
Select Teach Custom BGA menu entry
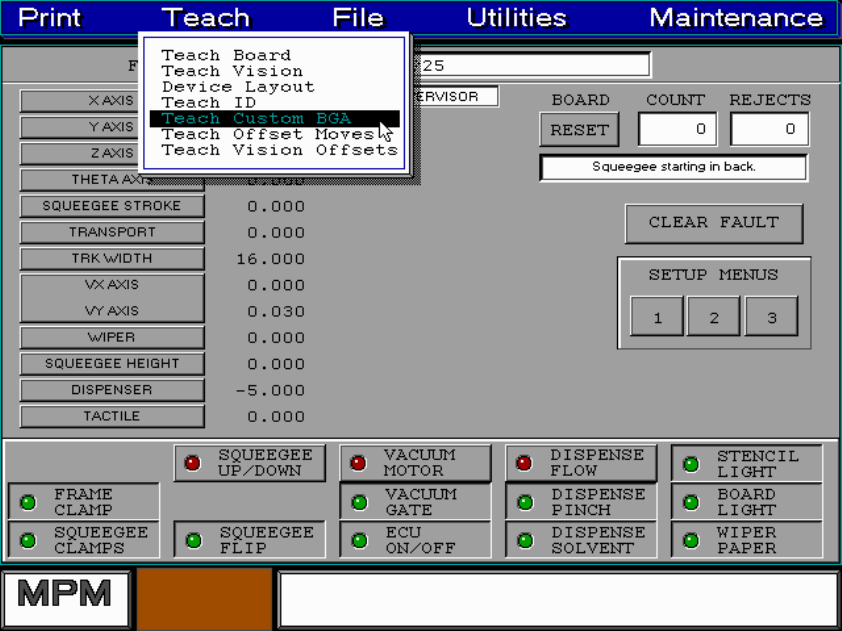click(257, 119)
